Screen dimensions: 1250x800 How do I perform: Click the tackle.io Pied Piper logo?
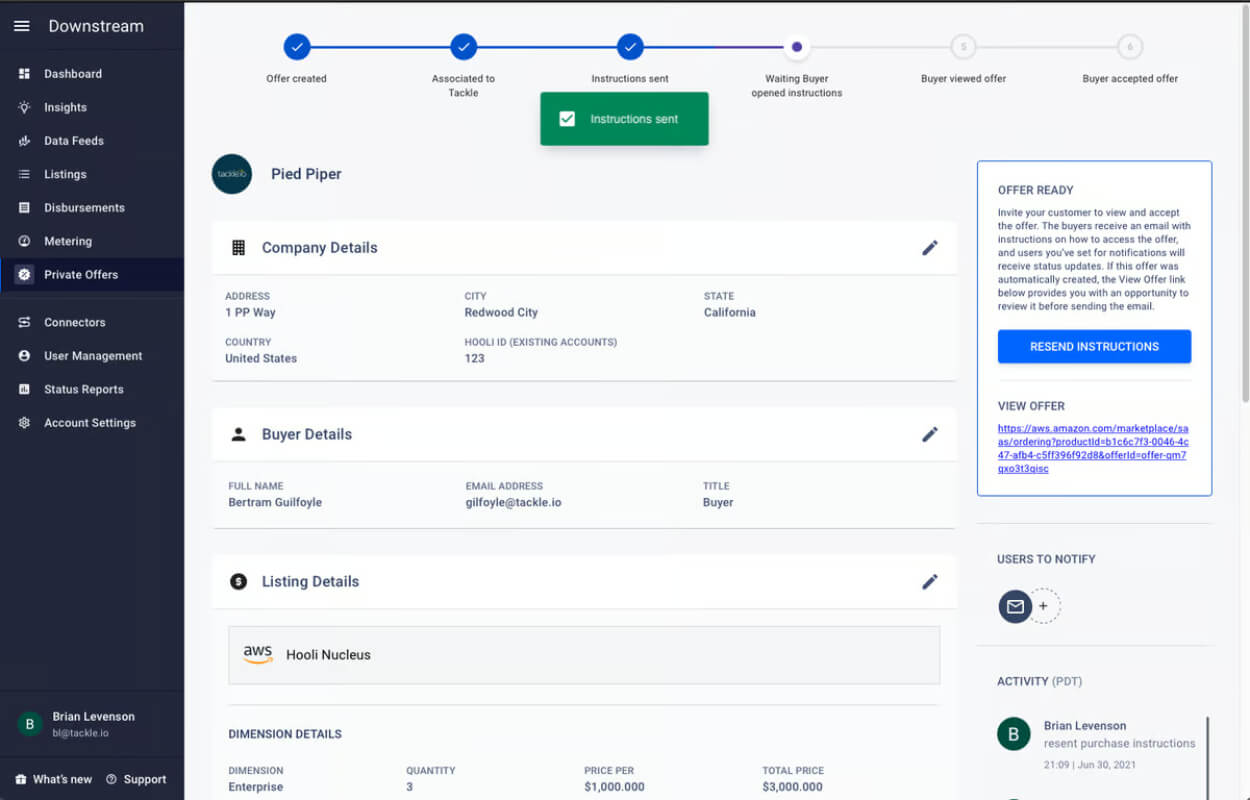pyautogui.click(x=232, y=174)
